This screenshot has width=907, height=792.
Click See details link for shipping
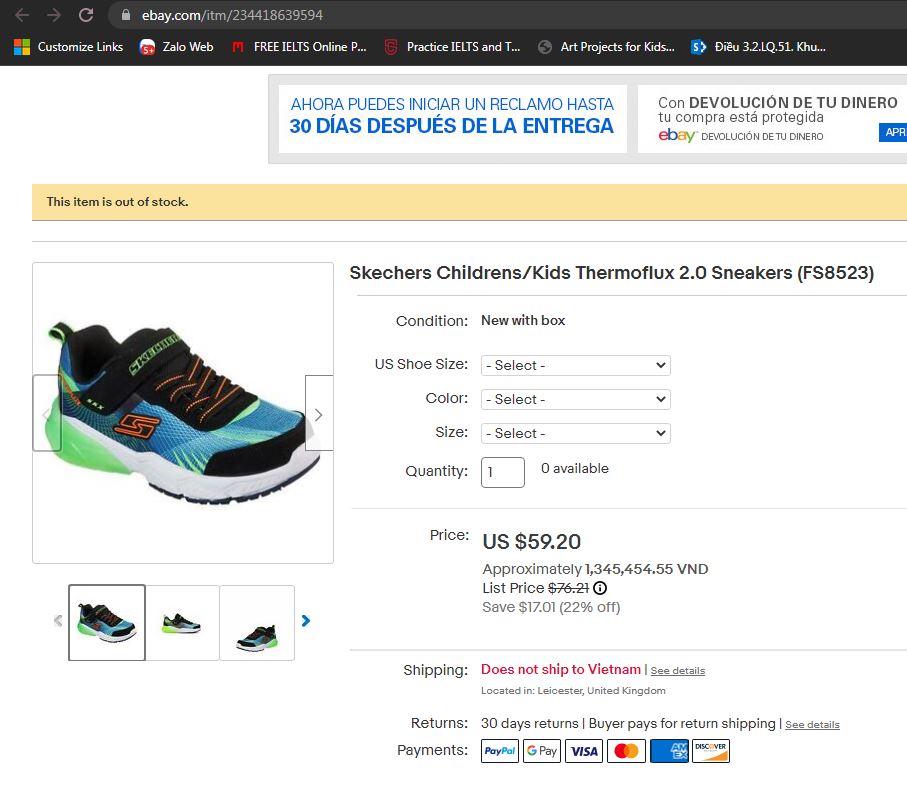(x=677, y=671)
